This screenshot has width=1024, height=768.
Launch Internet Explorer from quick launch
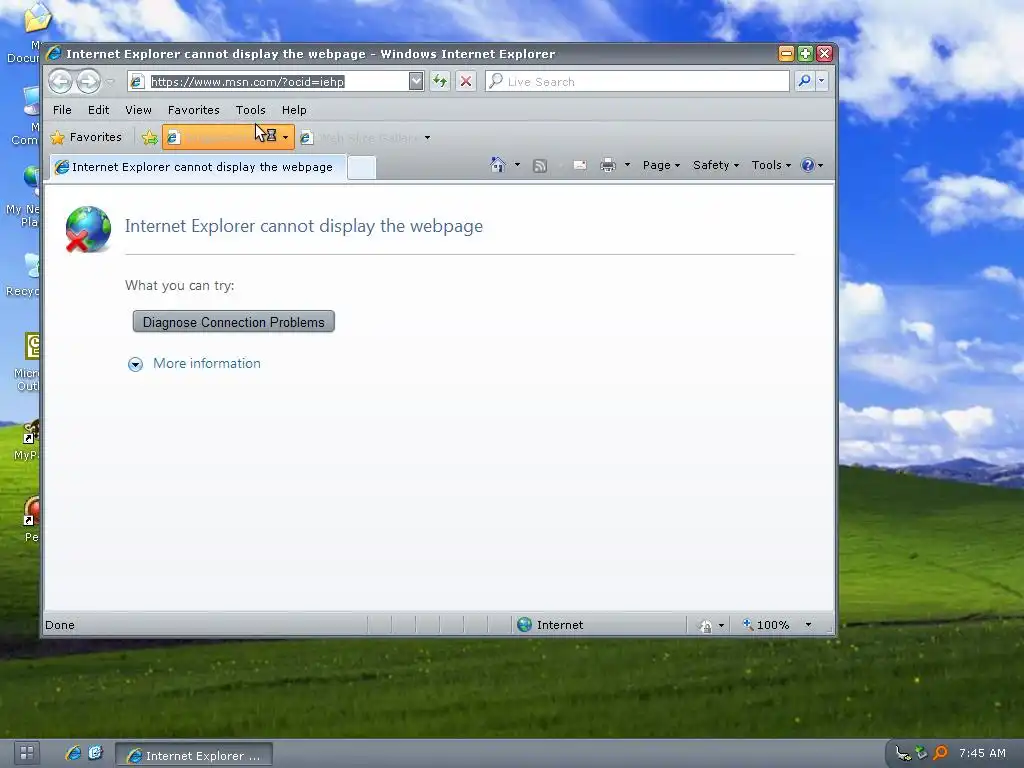[x=73, y=753]
